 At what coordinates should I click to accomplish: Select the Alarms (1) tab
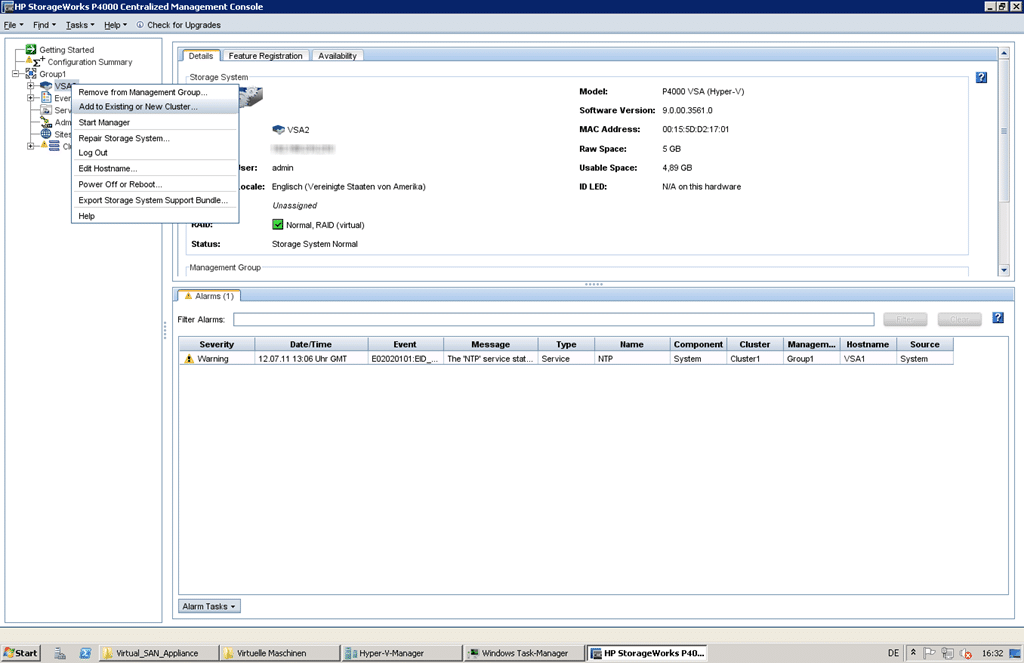(209, 296)
